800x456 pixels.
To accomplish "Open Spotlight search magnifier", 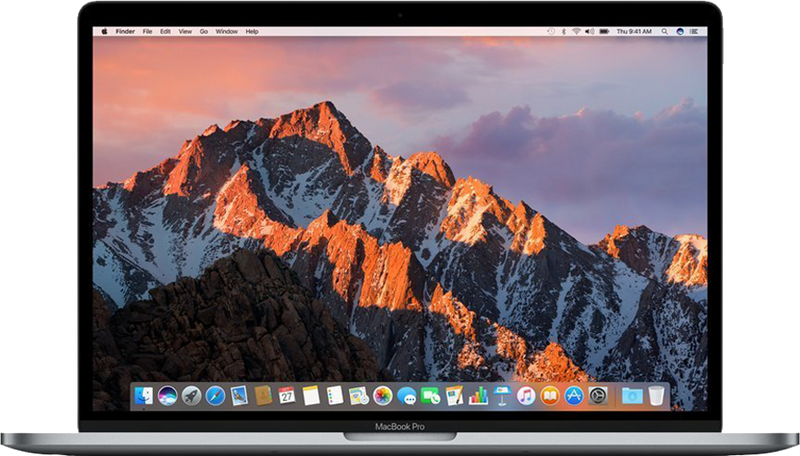I will coord(665,31).
